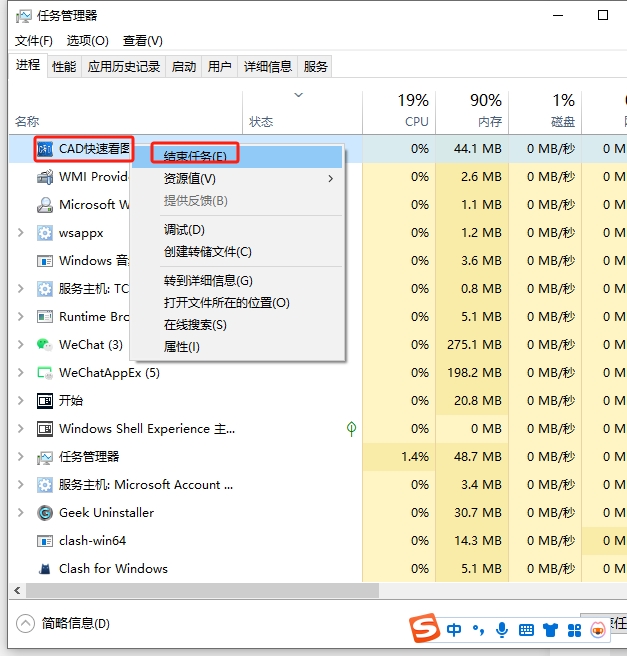Click the Sogou input method S logo

coord(424,628)
